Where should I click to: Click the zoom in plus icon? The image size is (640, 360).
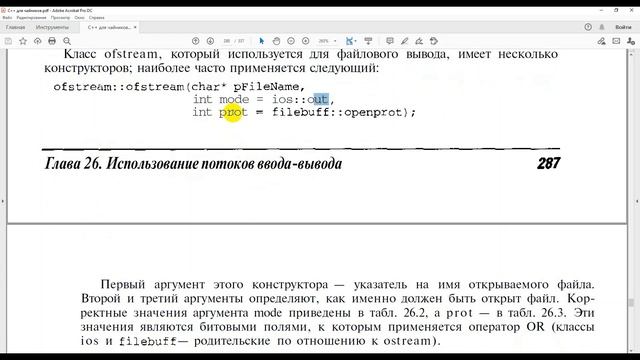pyautogui.click(x=306, y=41)
